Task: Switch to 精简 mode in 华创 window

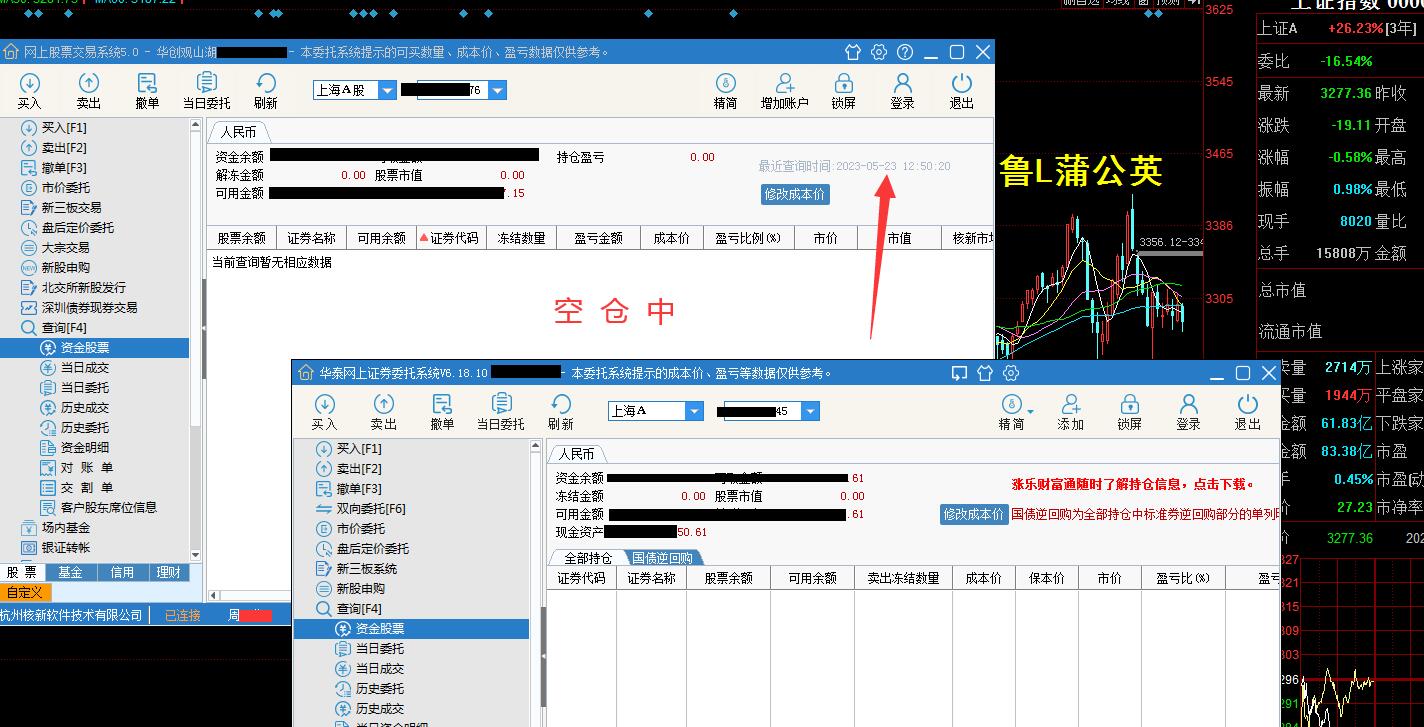Action: (x=726, y=91)
